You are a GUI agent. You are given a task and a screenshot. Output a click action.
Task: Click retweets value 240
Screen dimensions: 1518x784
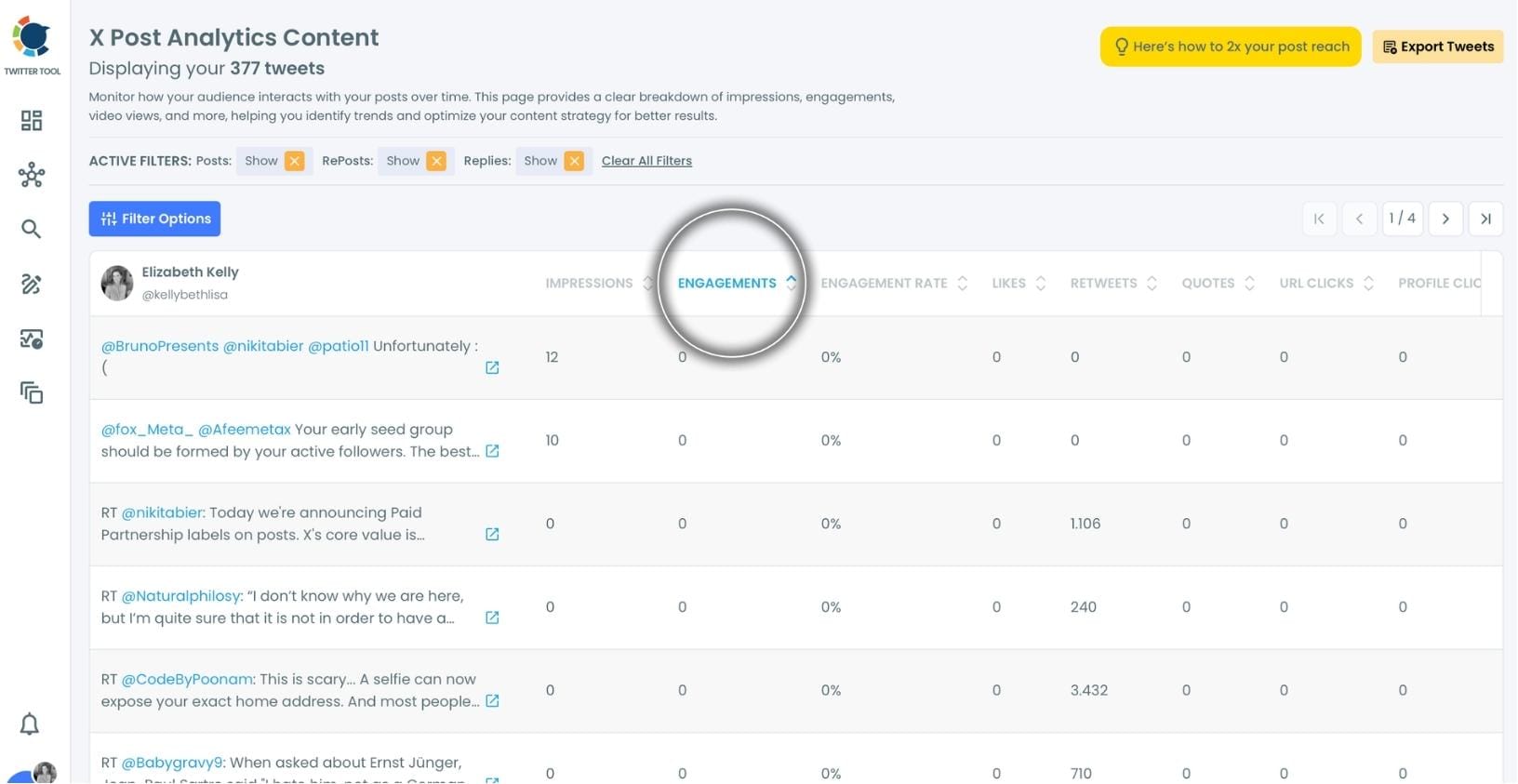point(1083,606)
